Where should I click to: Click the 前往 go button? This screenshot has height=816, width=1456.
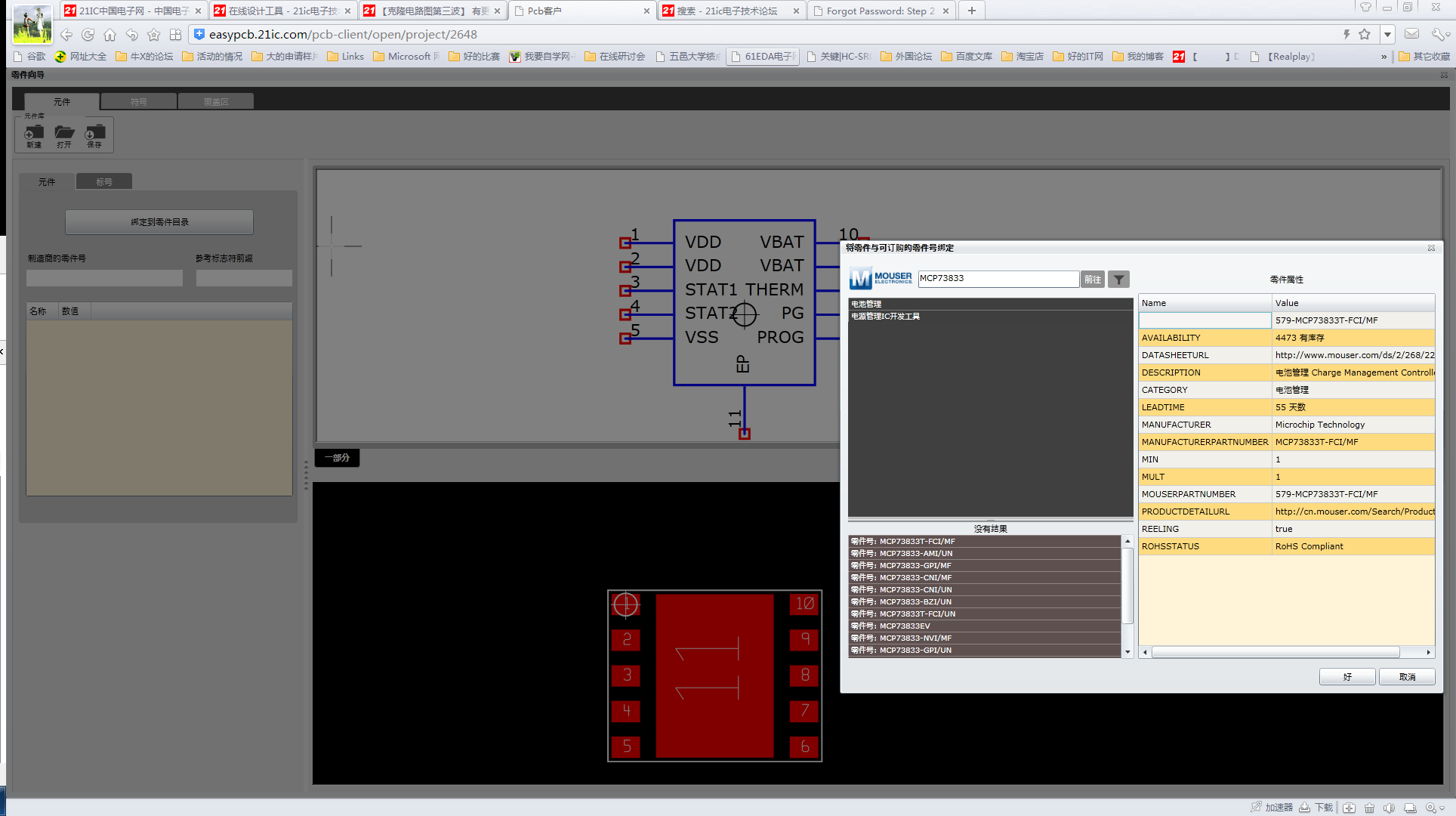coord(1093,280)
